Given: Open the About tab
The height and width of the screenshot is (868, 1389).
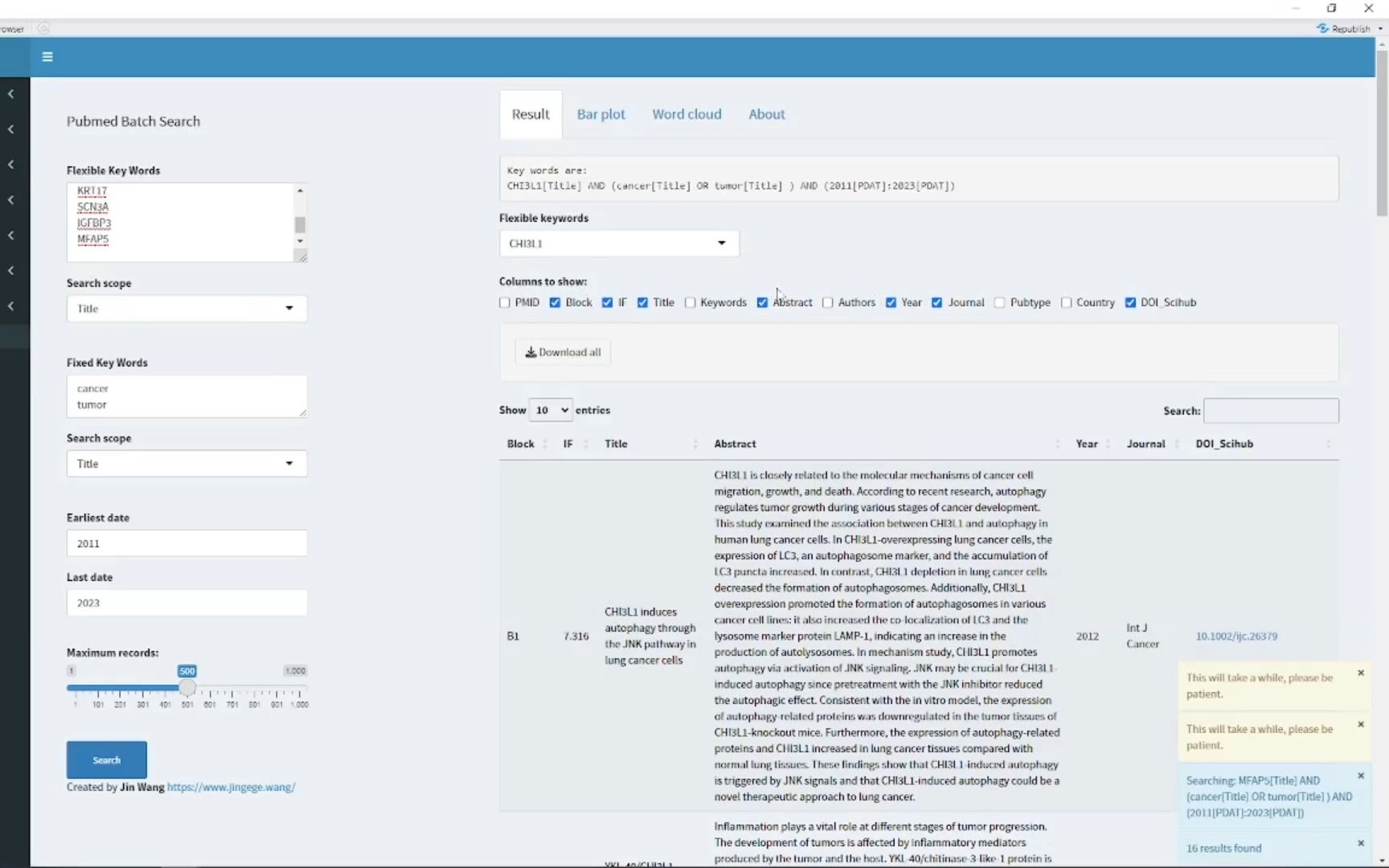Looking at the screenshot, I should 766,114.
